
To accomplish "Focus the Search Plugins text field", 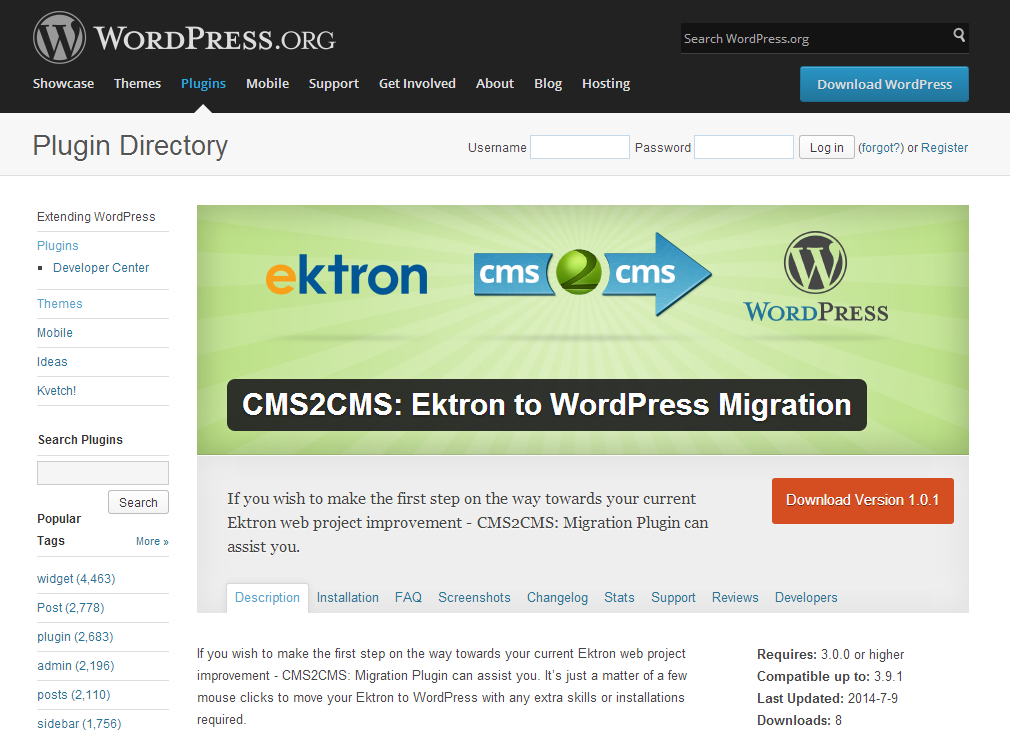I will coord(103,473).
